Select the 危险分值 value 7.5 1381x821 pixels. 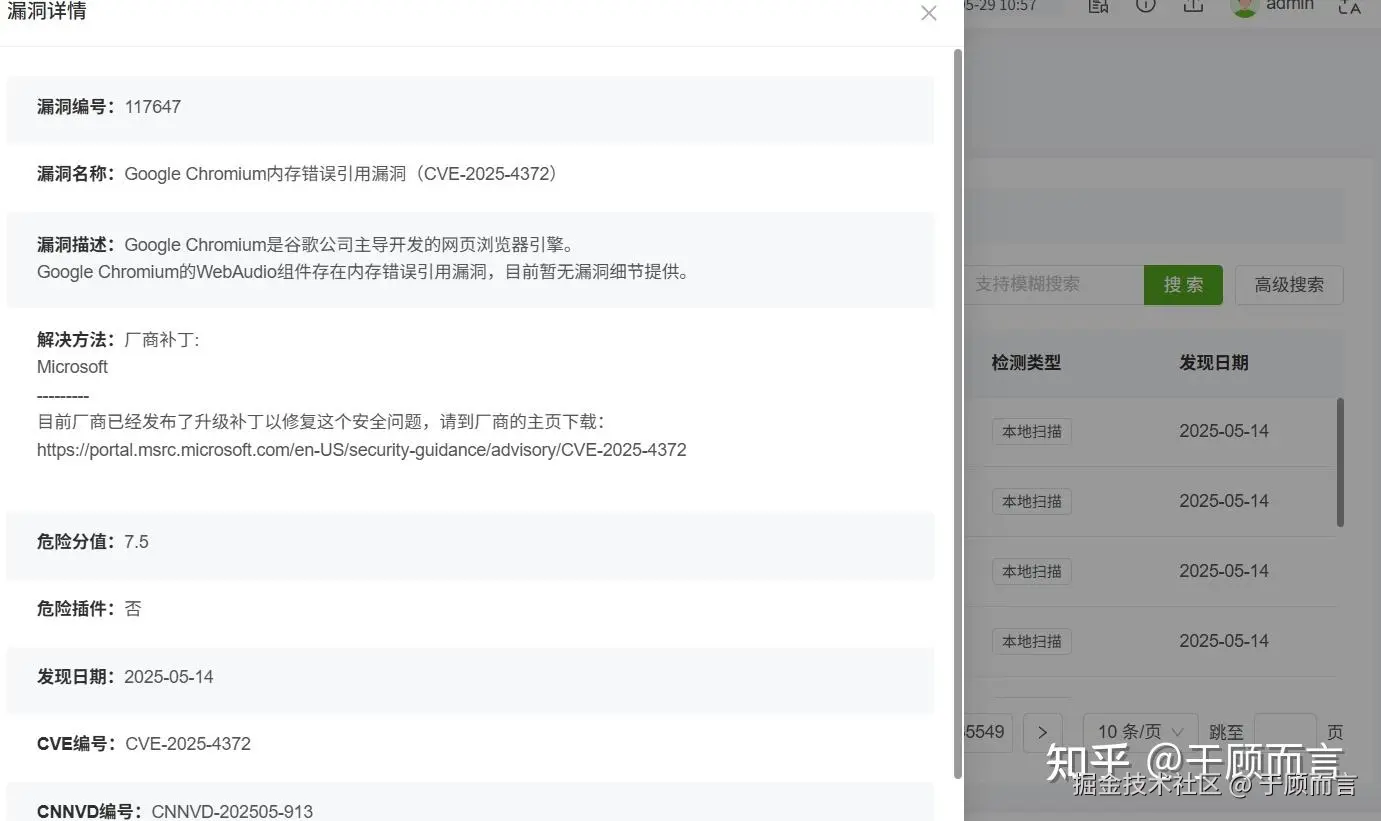[136, 542]
